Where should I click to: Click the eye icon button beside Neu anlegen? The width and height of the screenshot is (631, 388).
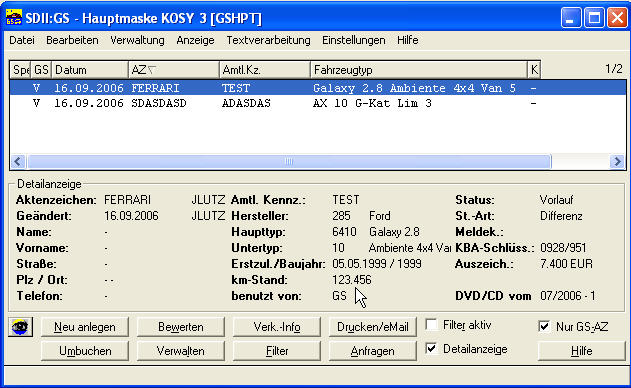pos(20,327)
